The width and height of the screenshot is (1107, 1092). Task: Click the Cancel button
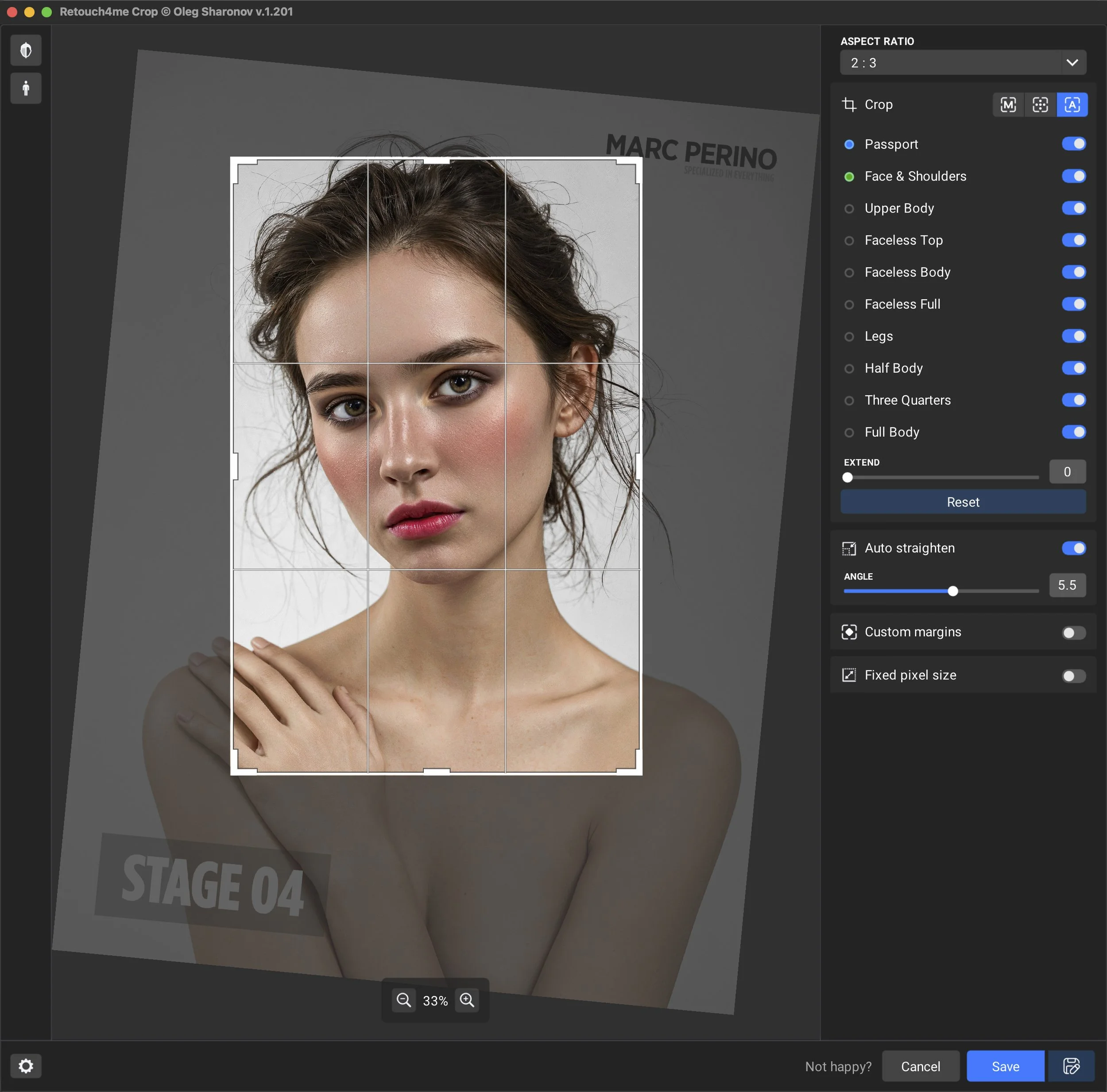pos(920,1065)
